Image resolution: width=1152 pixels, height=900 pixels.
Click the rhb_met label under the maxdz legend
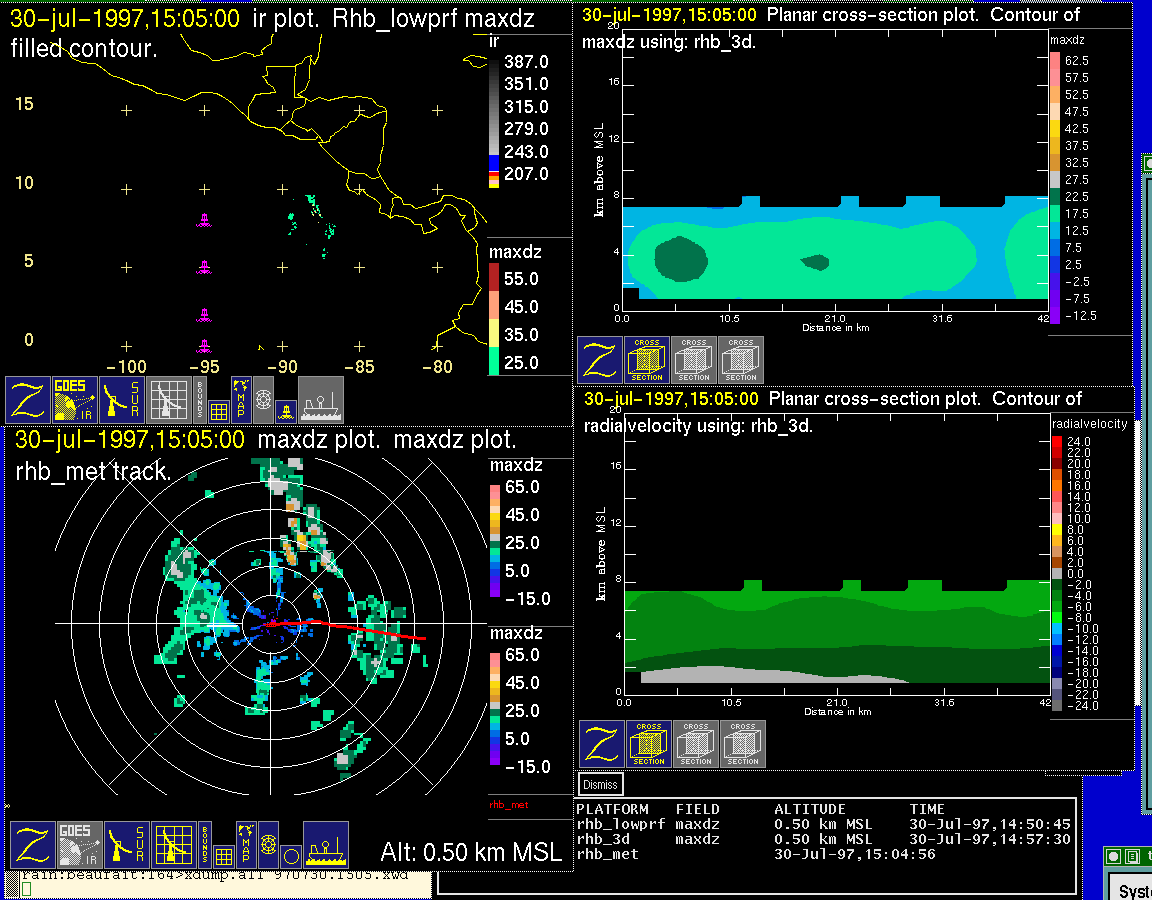click(x=508, y=804)
